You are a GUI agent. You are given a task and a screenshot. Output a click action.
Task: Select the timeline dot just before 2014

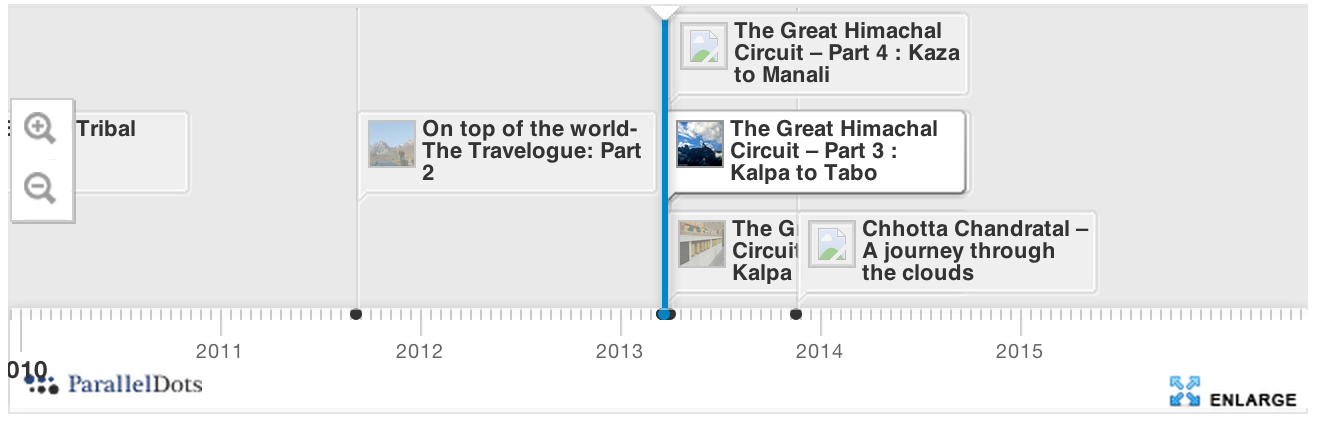[796, 315]
